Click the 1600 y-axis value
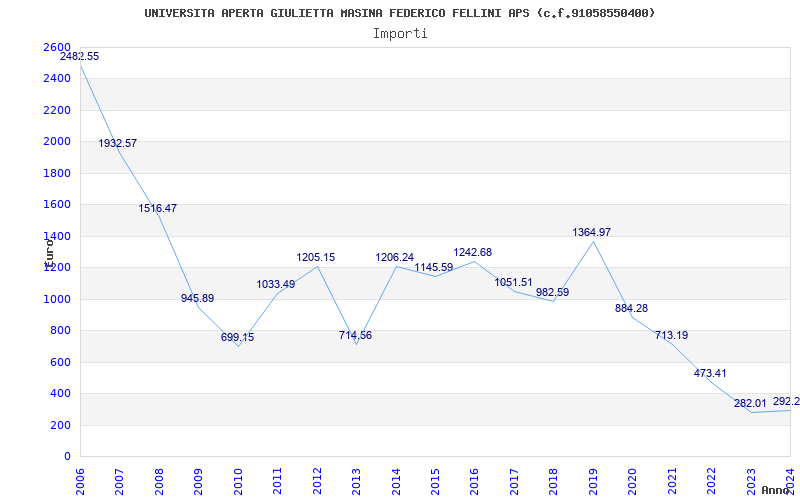This screenshot has height=500, width=800. click(x=57, y=205)
